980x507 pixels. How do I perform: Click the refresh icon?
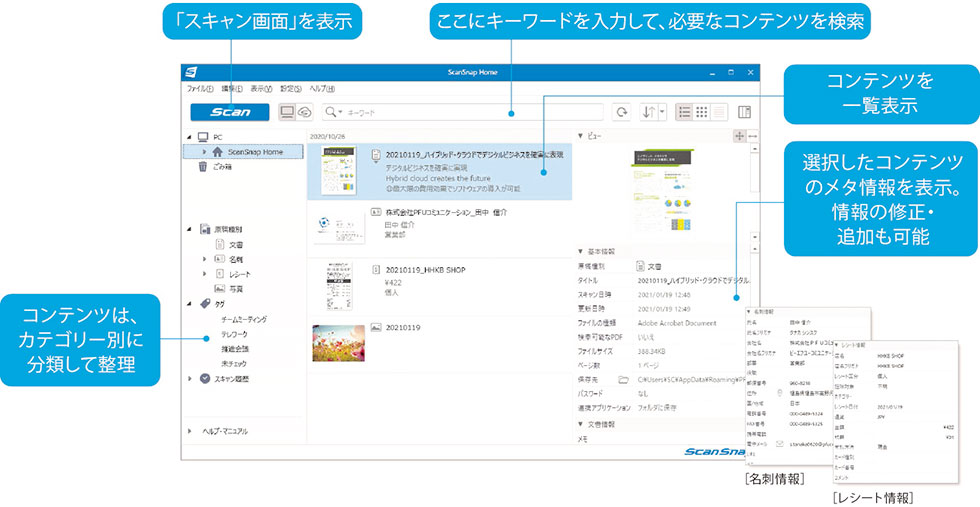click(622, 112)
